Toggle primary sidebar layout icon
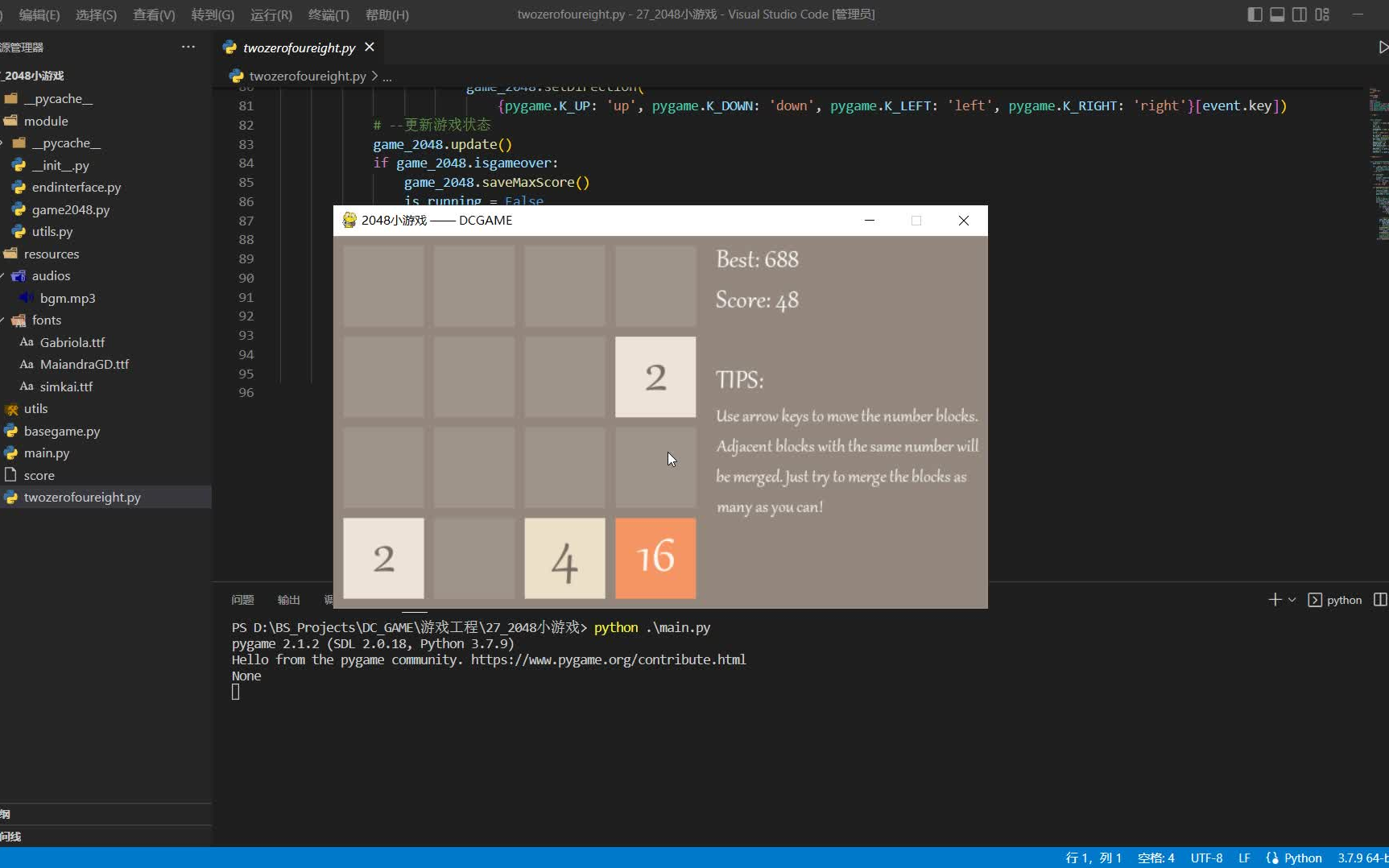Viewport: 1389px width, 868px height. click(1255, 14)
